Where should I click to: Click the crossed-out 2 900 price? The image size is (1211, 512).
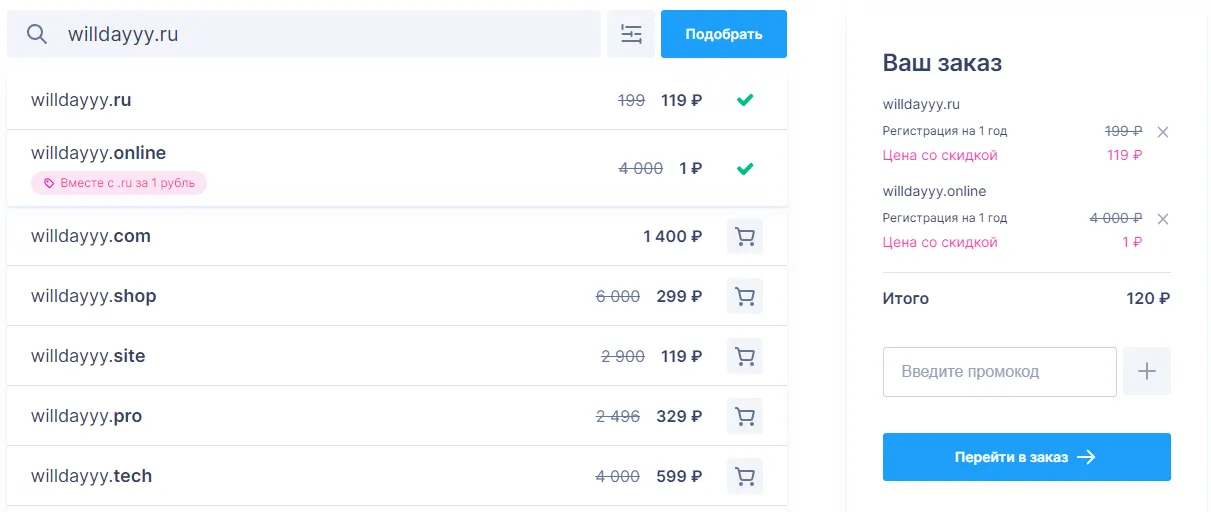click(623, 357)
